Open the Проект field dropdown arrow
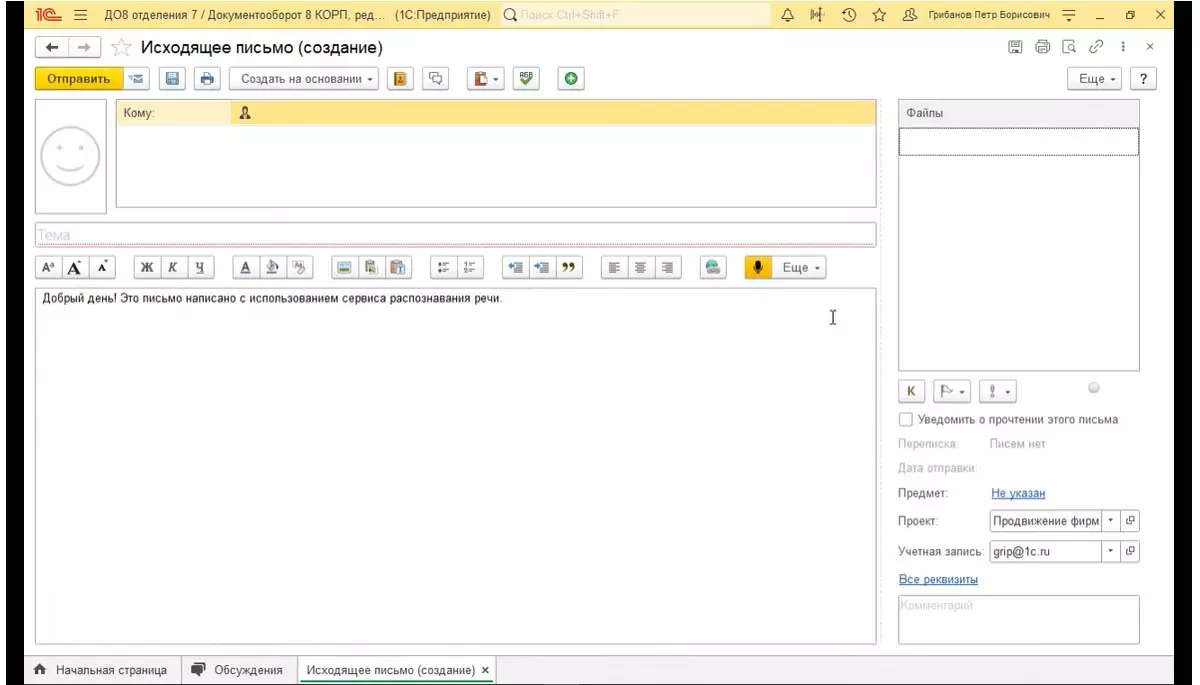This screenshot has width=1200, height=685. point(1110,521)
